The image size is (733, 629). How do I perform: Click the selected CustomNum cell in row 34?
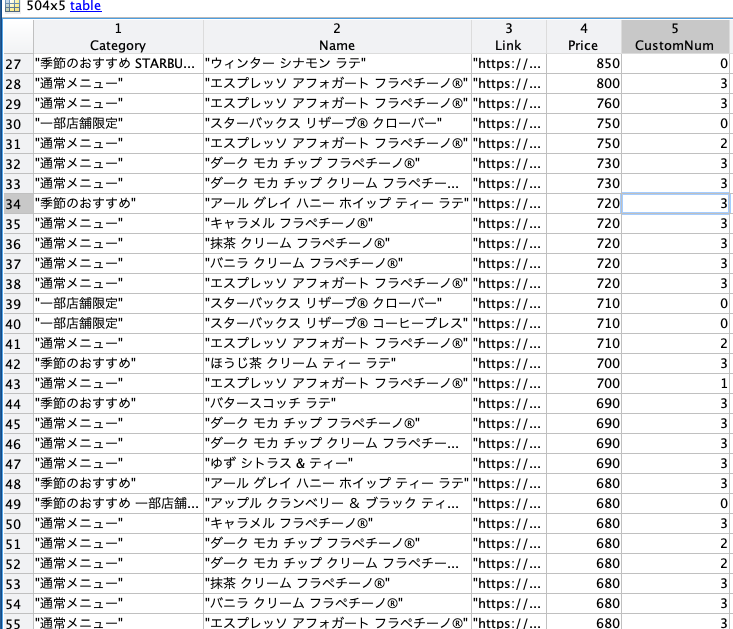[x=675, y=204]
